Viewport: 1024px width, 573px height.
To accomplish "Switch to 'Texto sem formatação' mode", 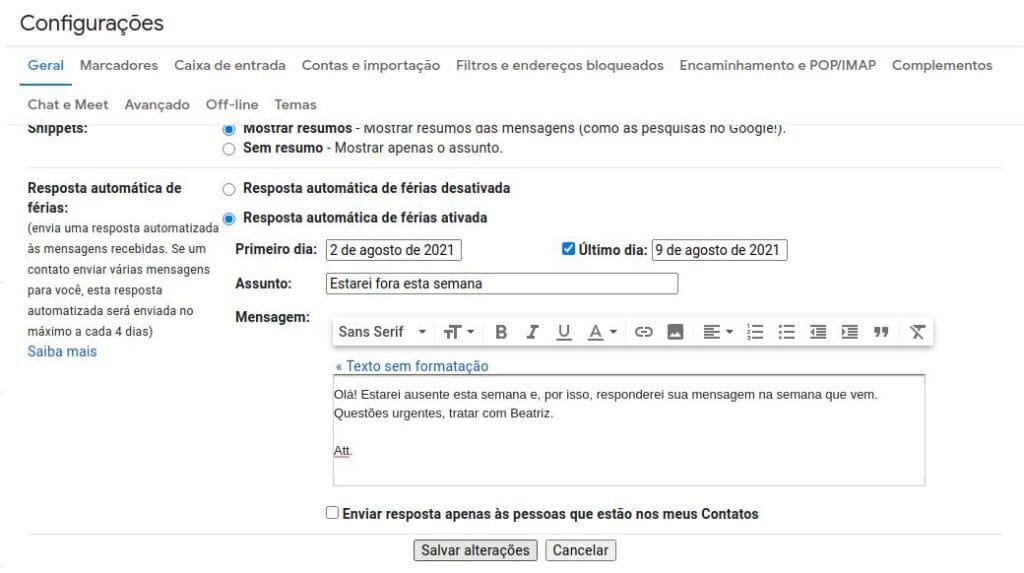I will coord(412,366).
